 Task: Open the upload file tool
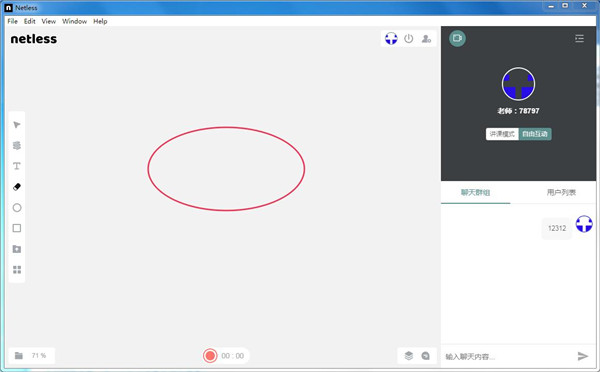17,249
